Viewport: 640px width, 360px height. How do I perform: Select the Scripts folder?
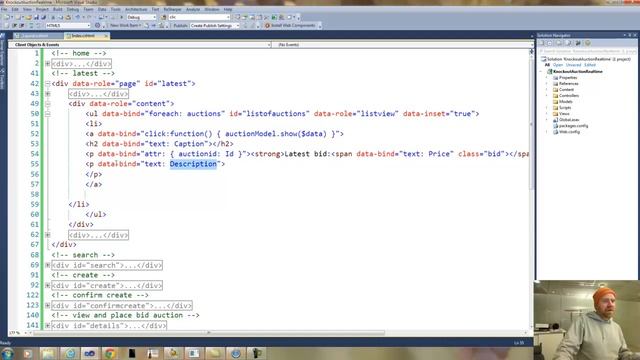point(562,108)
